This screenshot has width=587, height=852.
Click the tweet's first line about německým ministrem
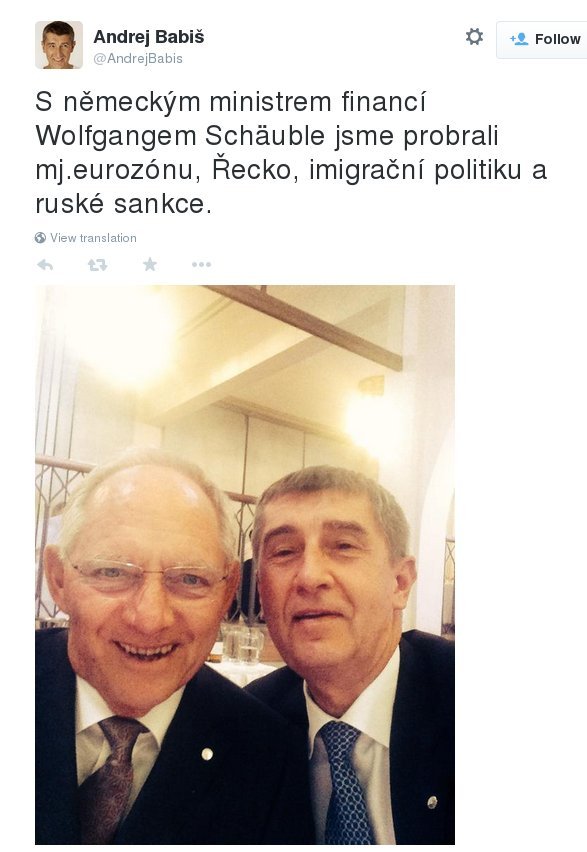231,103
